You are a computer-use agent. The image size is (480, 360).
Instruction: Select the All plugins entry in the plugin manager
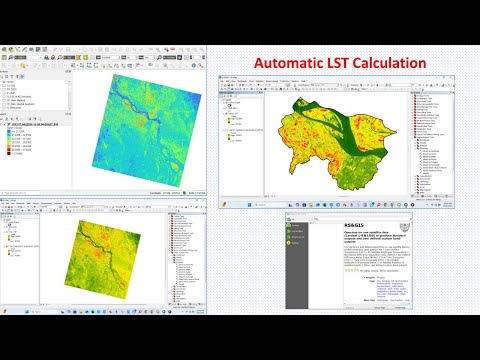(x=294, y=225)
